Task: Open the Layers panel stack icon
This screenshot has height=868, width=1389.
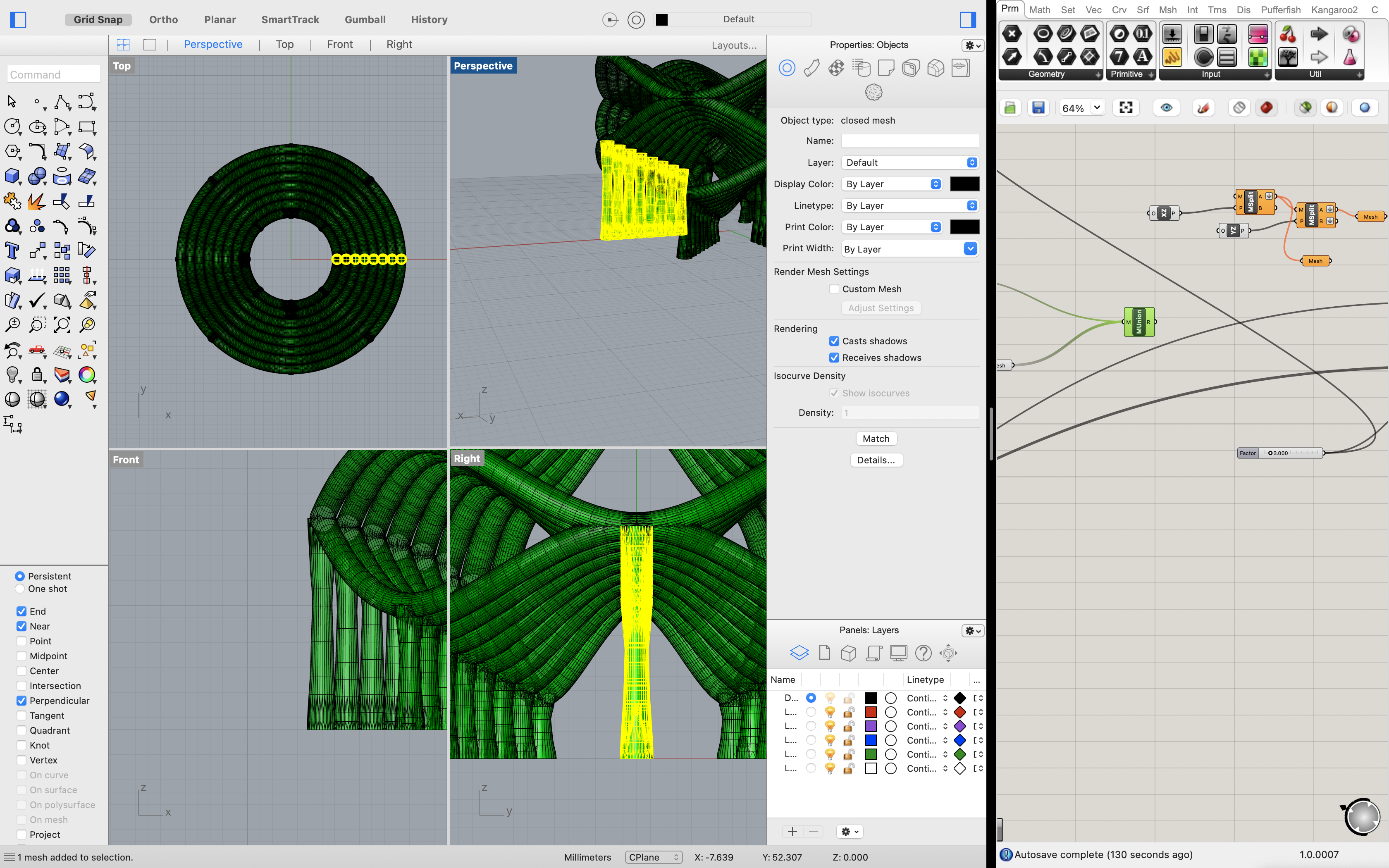Action: click(x=799, y=653)
